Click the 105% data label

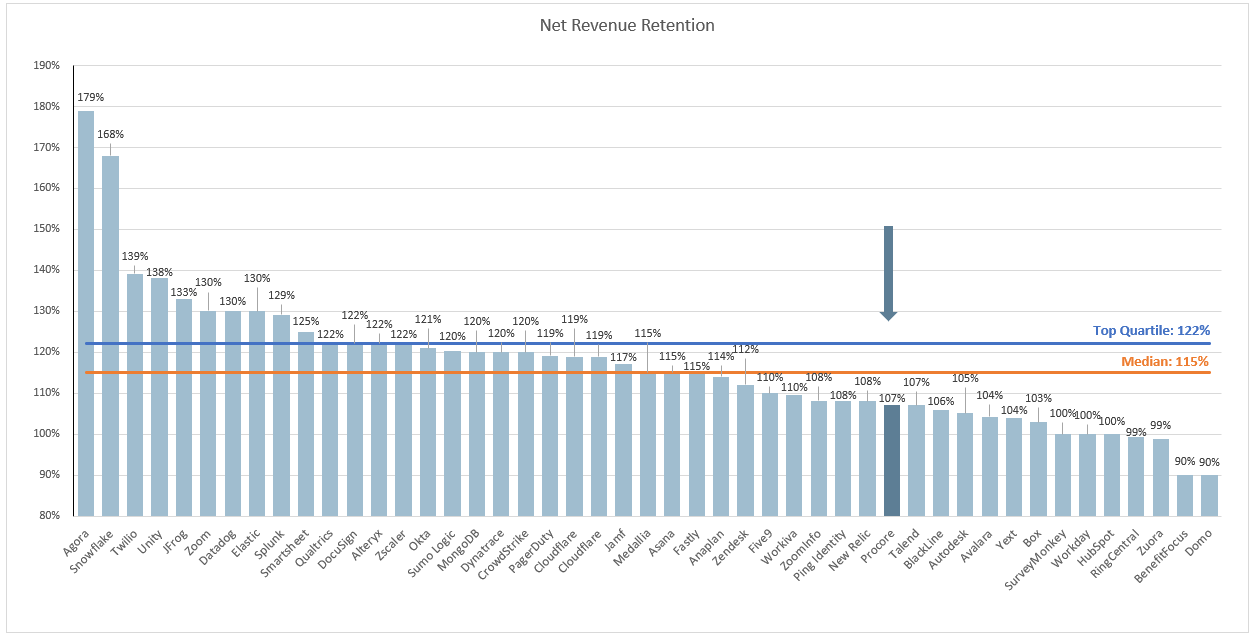(x=965, y=378)
